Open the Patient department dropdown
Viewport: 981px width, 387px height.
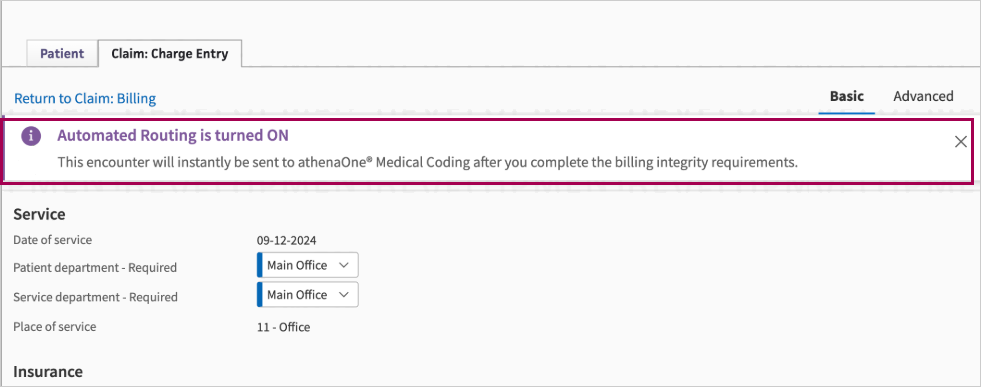pyautogui.click(x=308, y=265)
